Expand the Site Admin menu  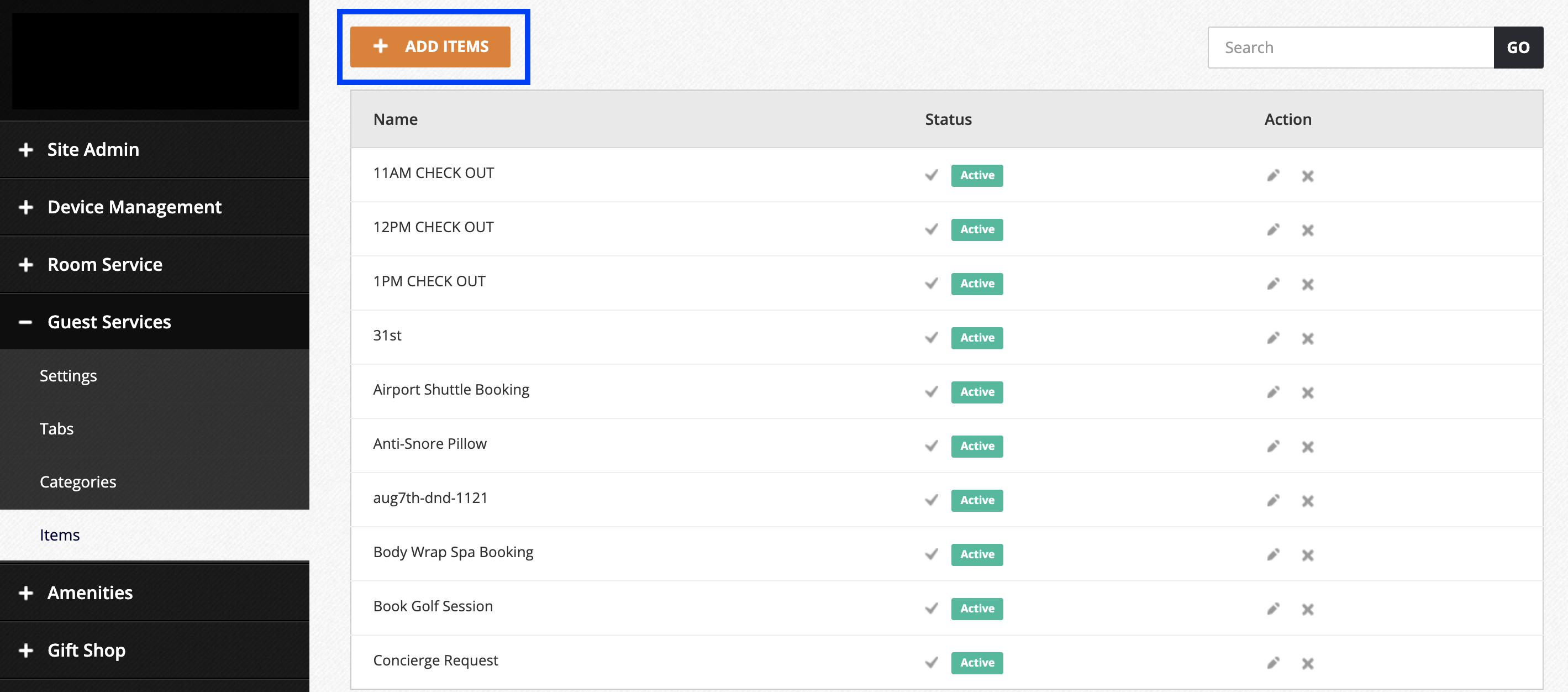[92, 150]
